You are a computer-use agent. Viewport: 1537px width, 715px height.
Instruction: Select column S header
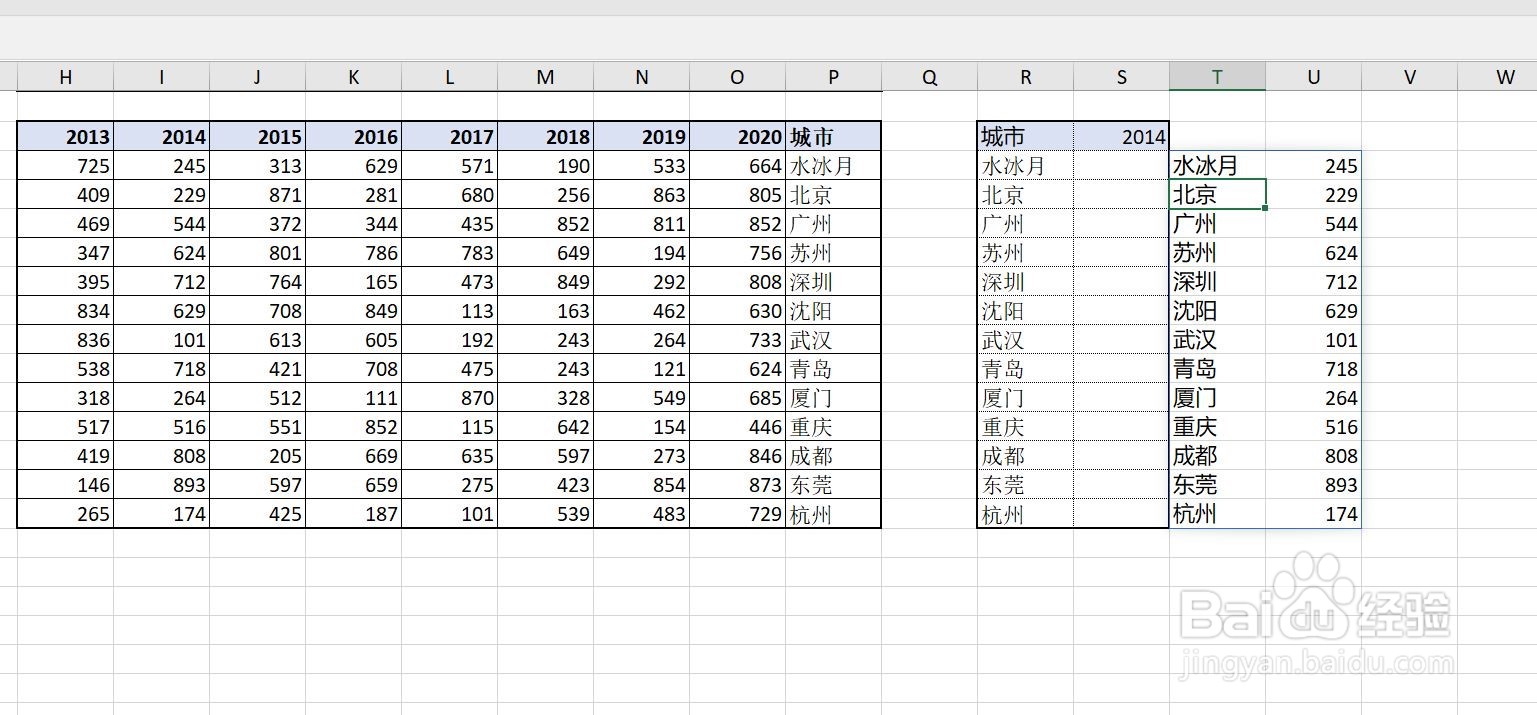point(1121,77)
